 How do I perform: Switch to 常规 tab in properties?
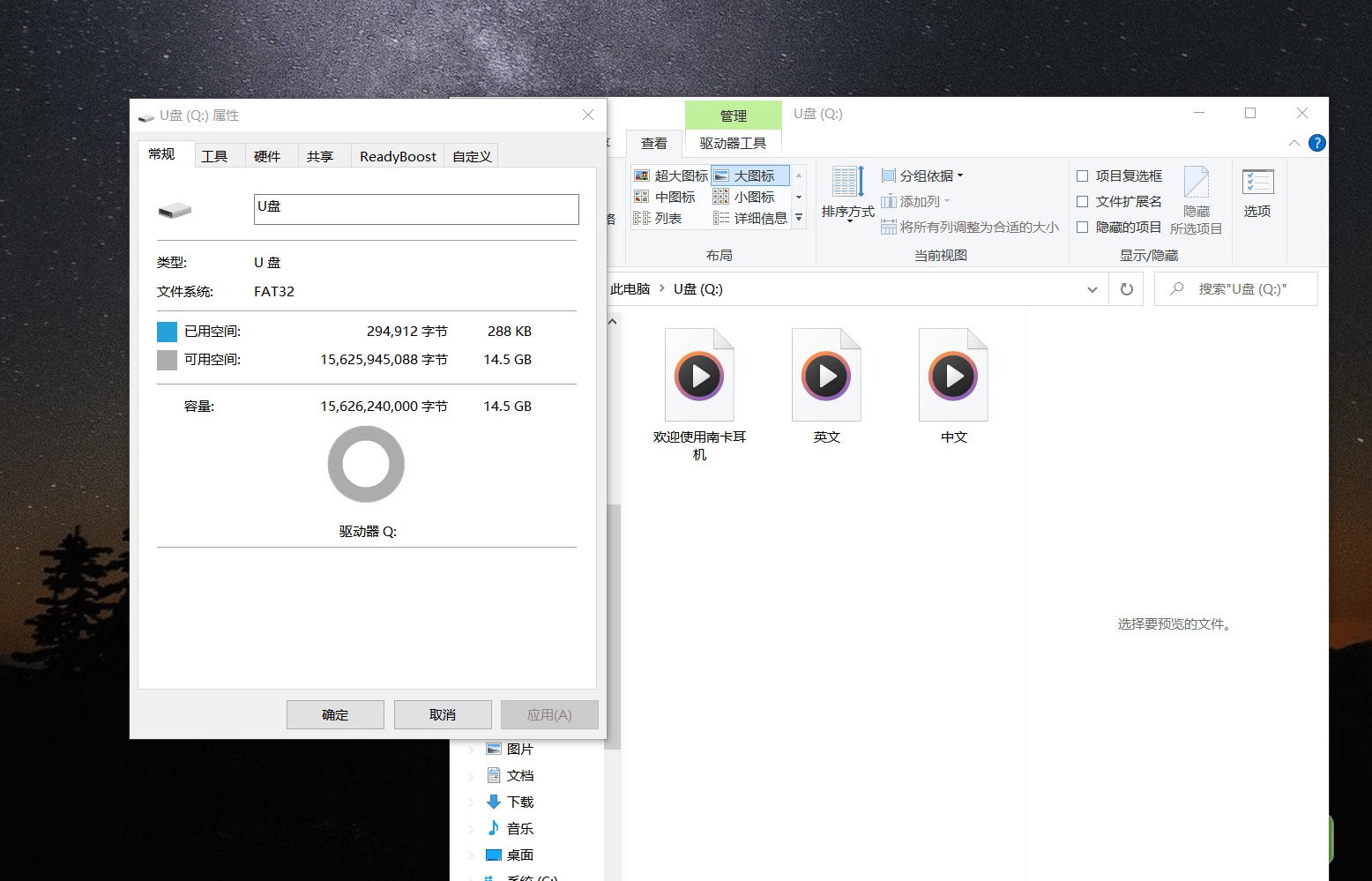coord(165,154)
